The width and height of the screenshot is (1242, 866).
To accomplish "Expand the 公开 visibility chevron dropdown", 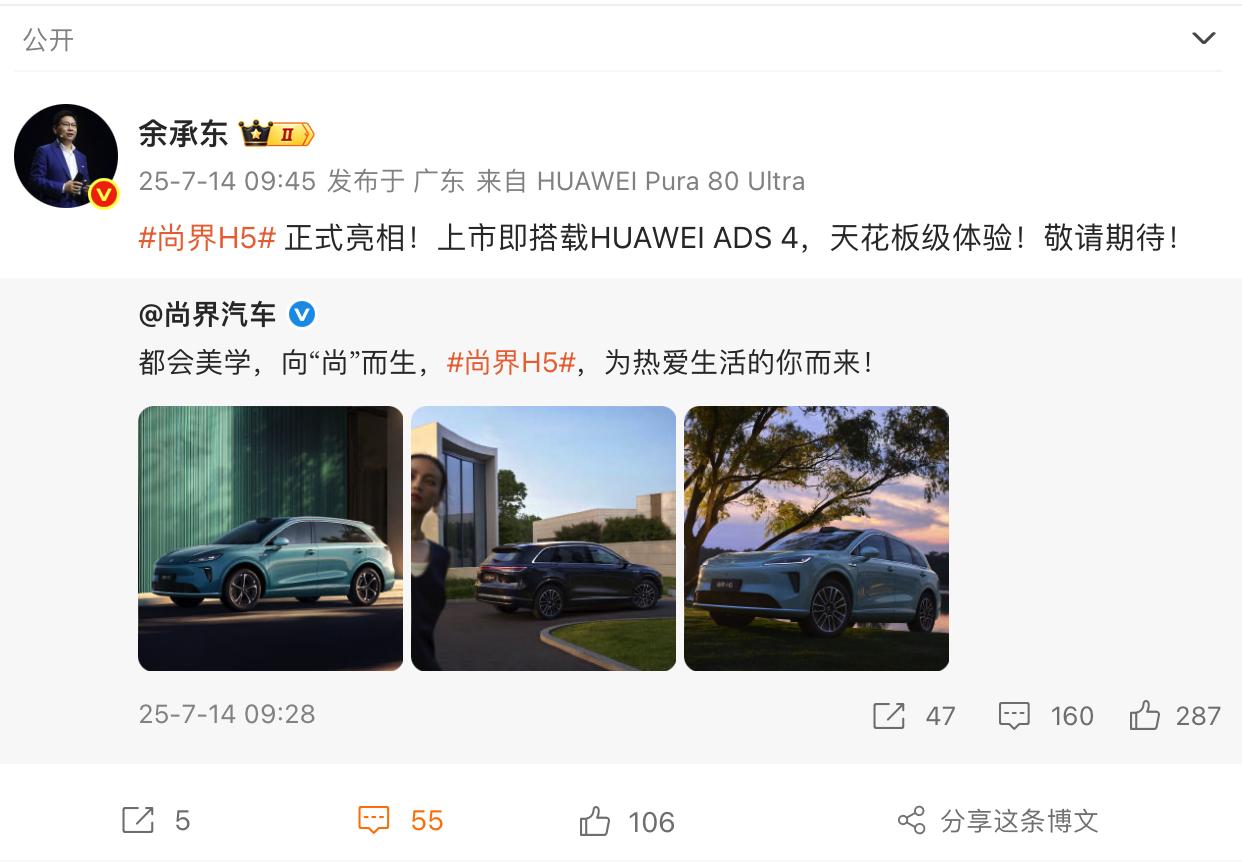I will point(1203,39).
